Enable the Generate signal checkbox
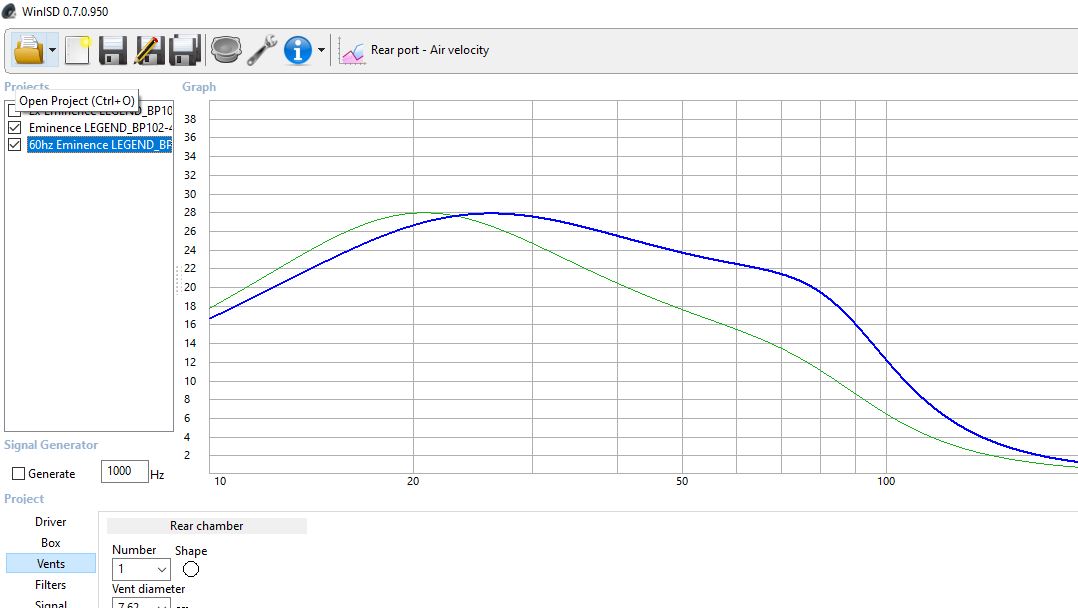The width and height of the screenshot is (1078, 608). click(x=19, y=474)
